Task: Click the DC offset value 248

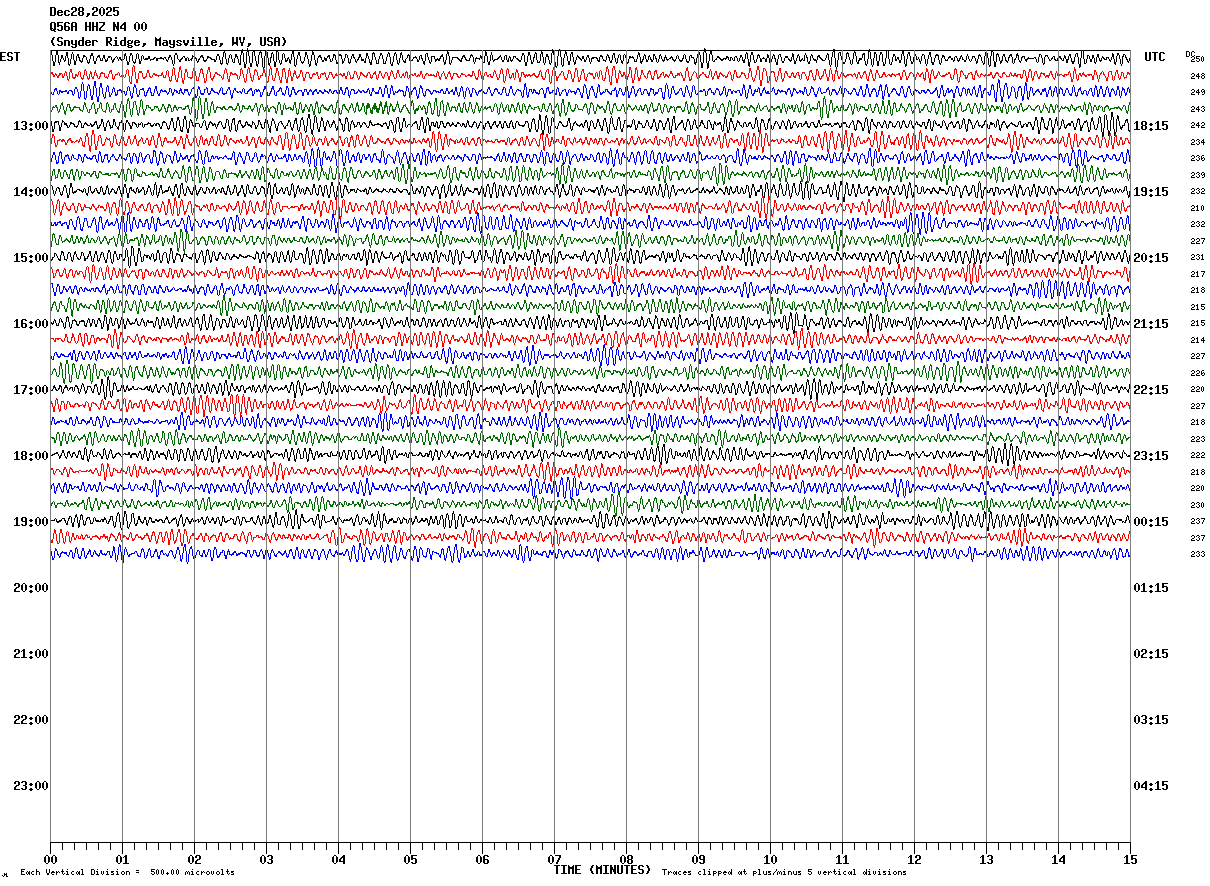Action: click(1197, 76)
